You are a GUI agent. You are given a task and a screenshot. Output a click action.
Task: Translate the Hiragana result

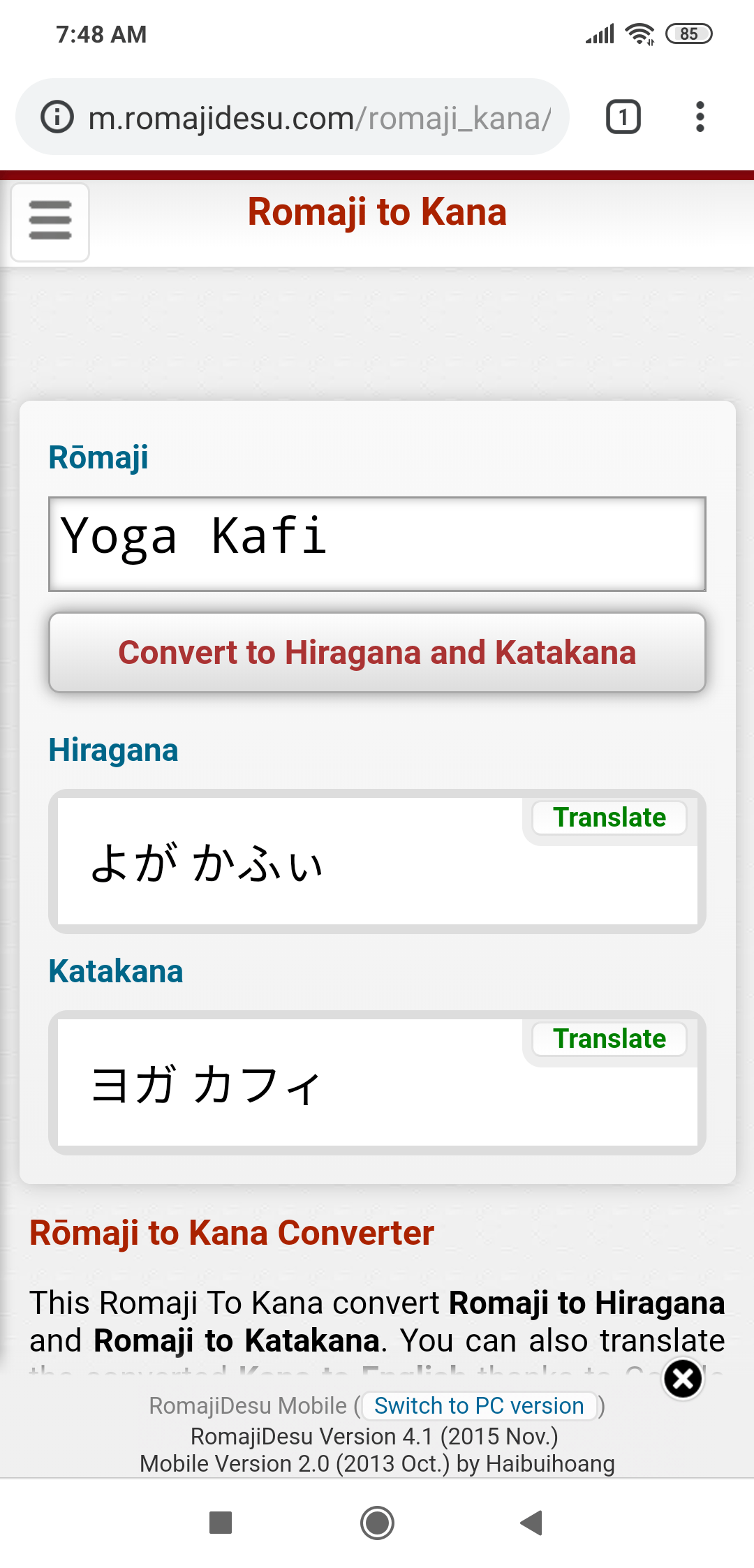[609, 818]
